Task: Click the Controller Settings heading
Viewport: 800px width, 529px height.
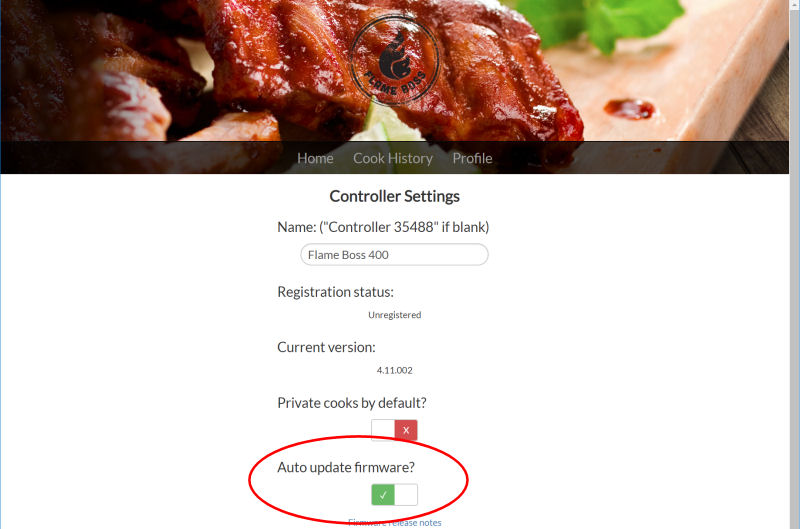Action: tap(394, 196)
